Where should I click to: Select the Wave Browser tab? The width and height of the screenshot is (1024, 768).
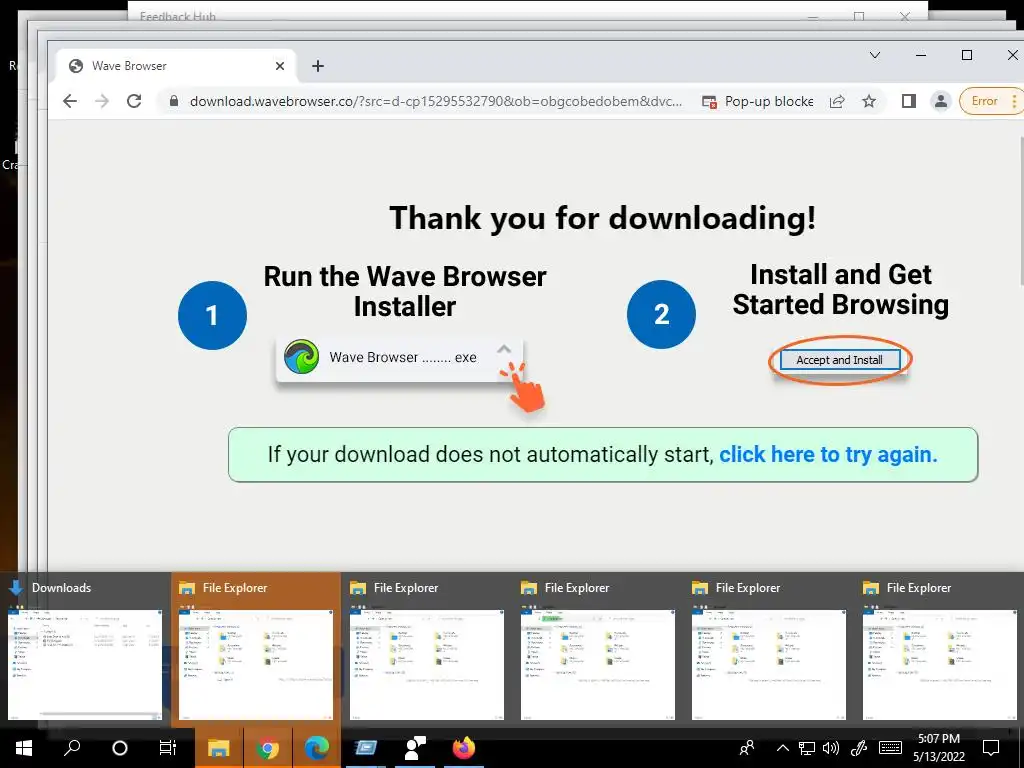176,66
